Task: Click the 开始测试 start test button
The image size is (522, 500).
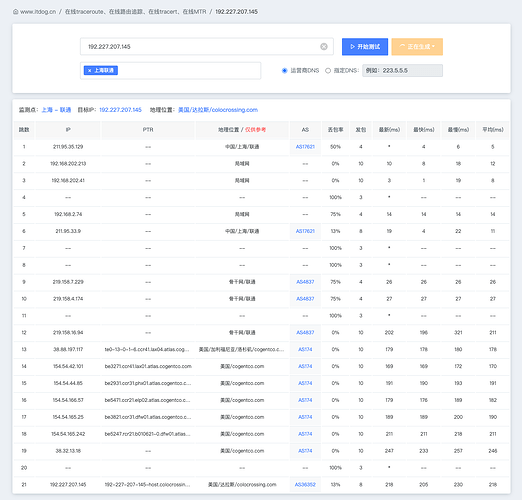Action: 365,47
